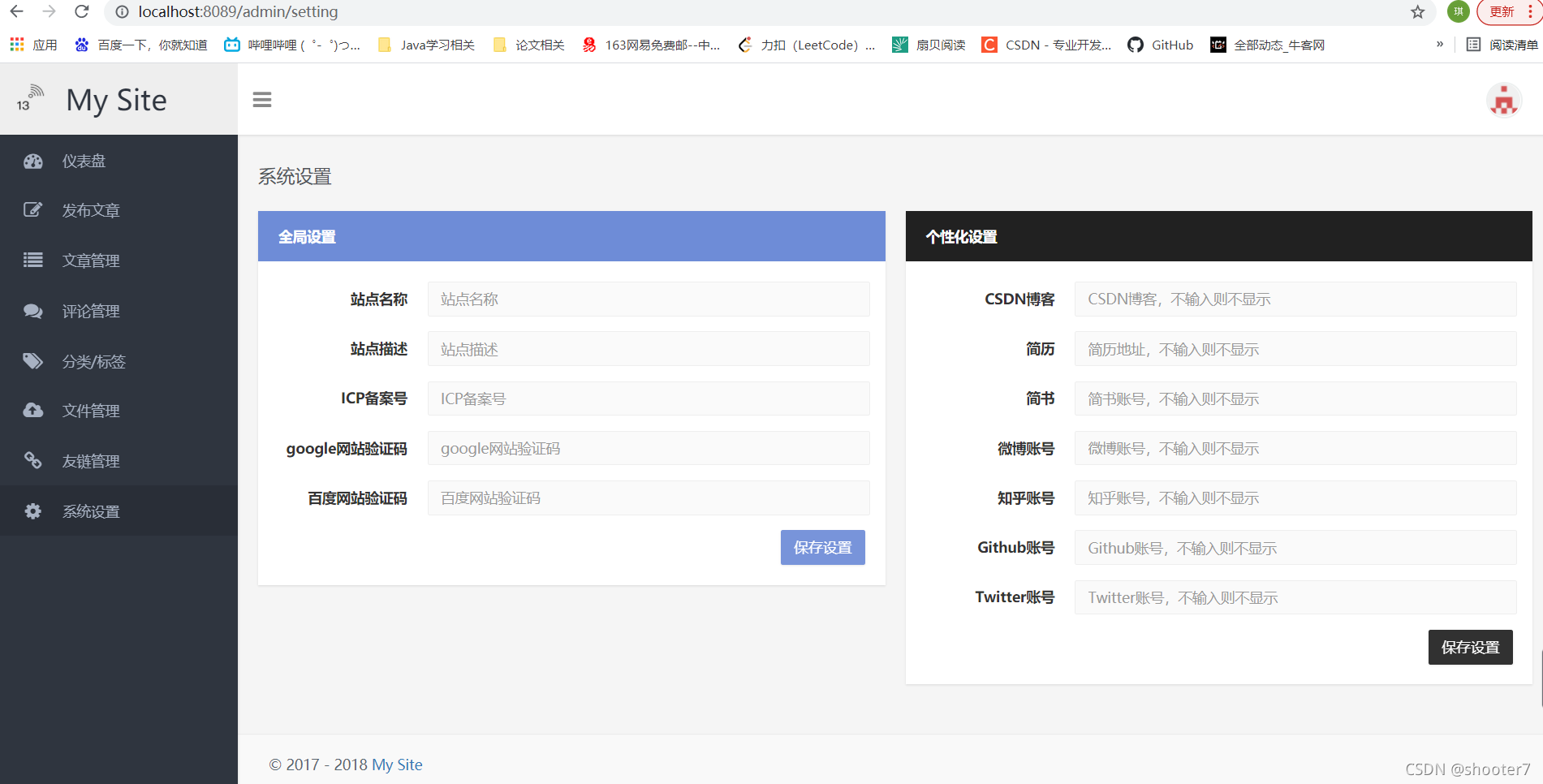Open the user avatar menu

click(x=1503, y=101)
